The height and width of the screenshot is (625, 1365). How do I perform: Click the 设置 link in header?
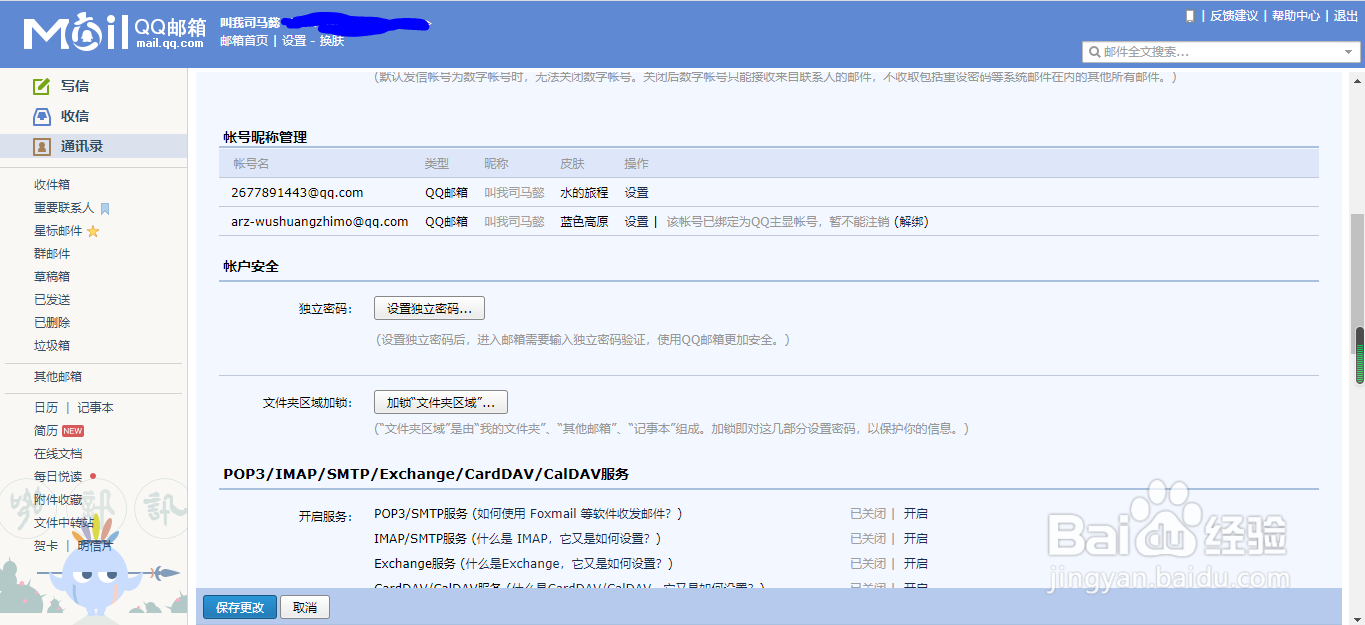tap(294, 41)
